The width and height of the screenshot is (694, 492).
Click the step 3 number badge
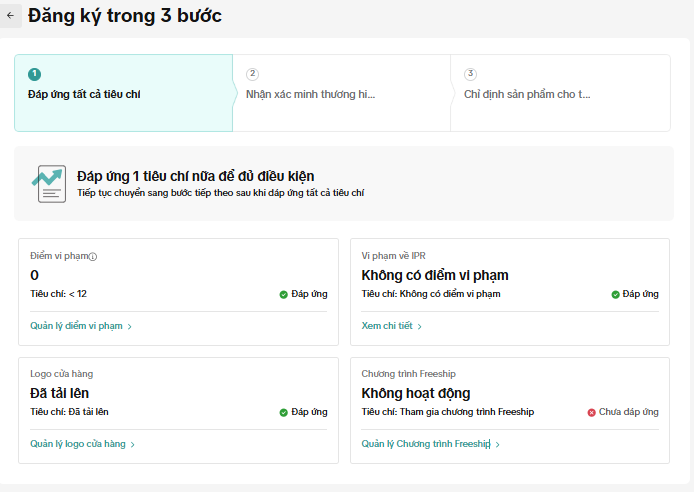[x=470, y=74]
